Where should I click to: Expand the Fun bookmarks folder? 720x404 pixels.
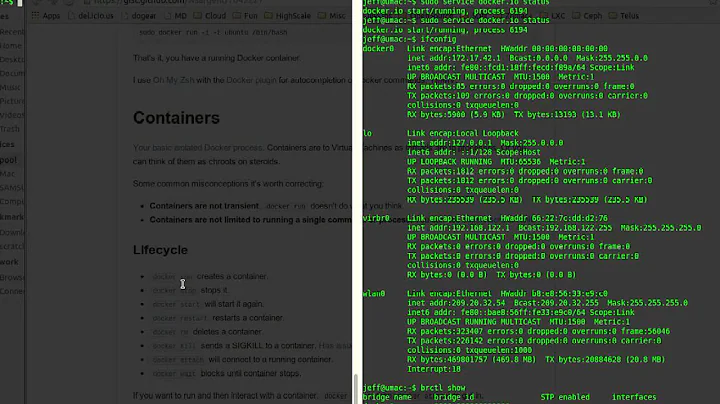click(245, 16)
